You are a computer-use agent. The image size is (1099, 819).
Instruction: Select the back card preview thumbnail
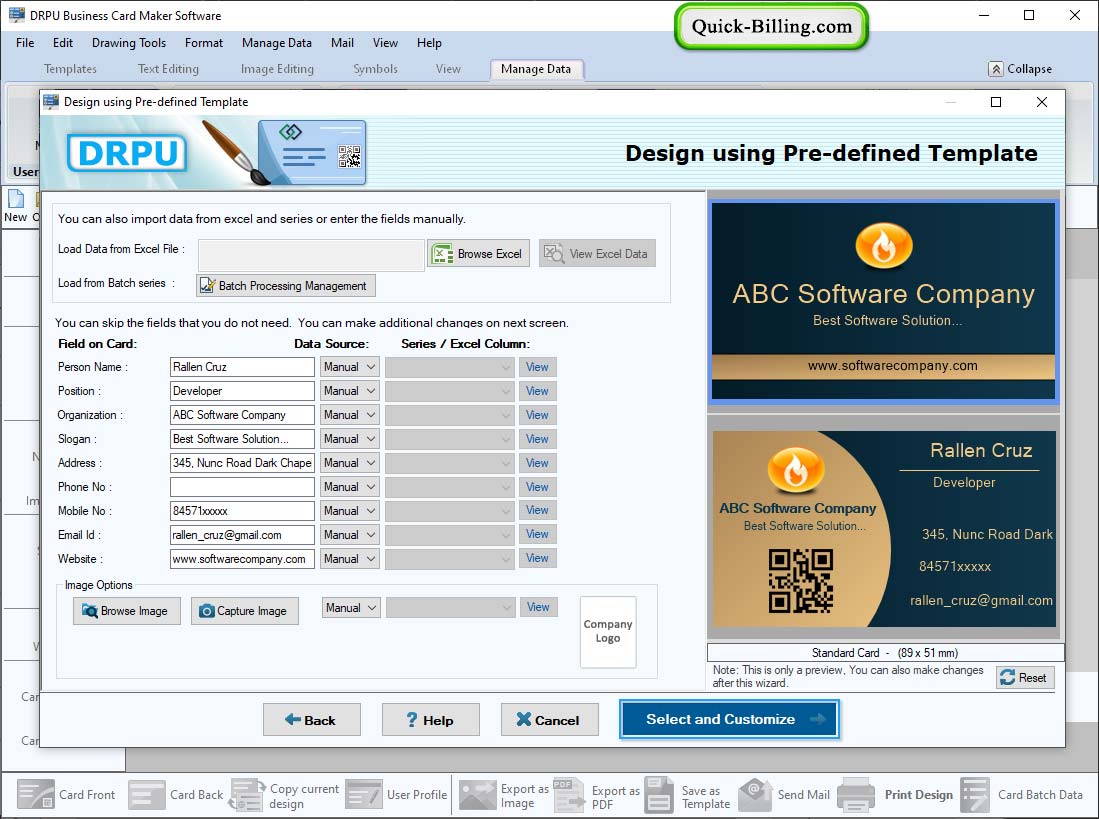click(x=884, y=528)
